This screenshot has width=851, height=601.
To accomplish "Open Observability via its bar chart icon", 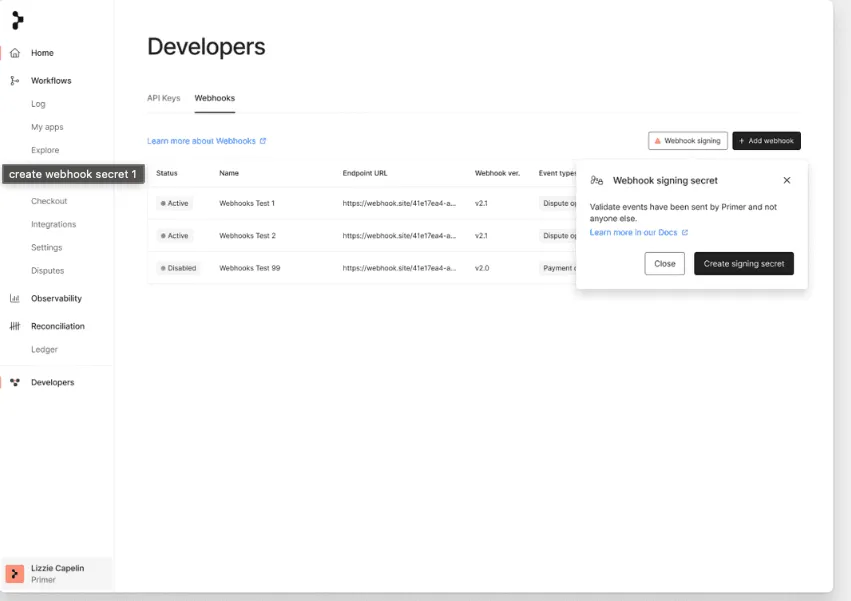I will click(15, 299).
